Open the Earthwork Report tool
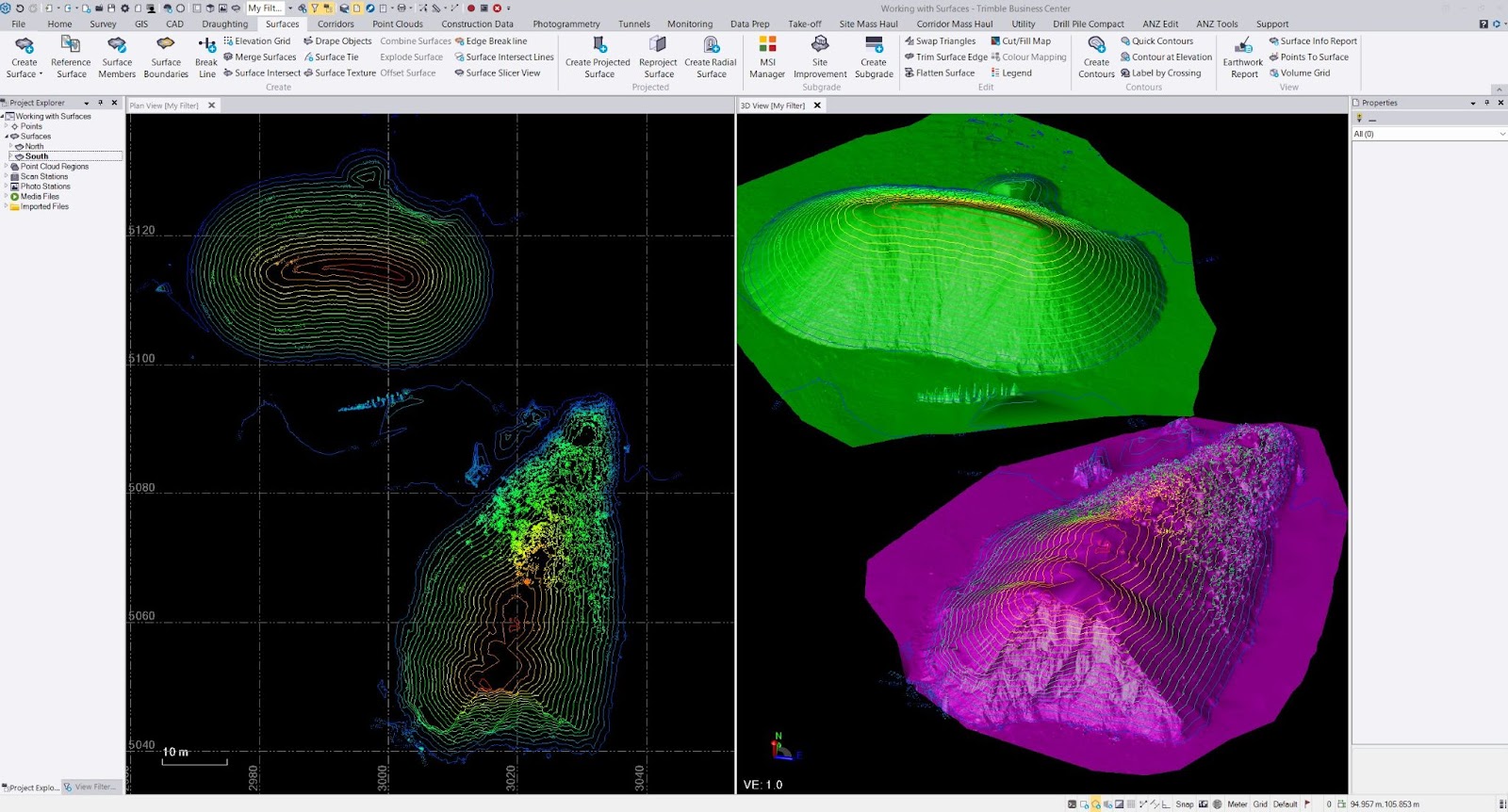This screenshot has width=1508, height=812. (x=1243, y=57)
